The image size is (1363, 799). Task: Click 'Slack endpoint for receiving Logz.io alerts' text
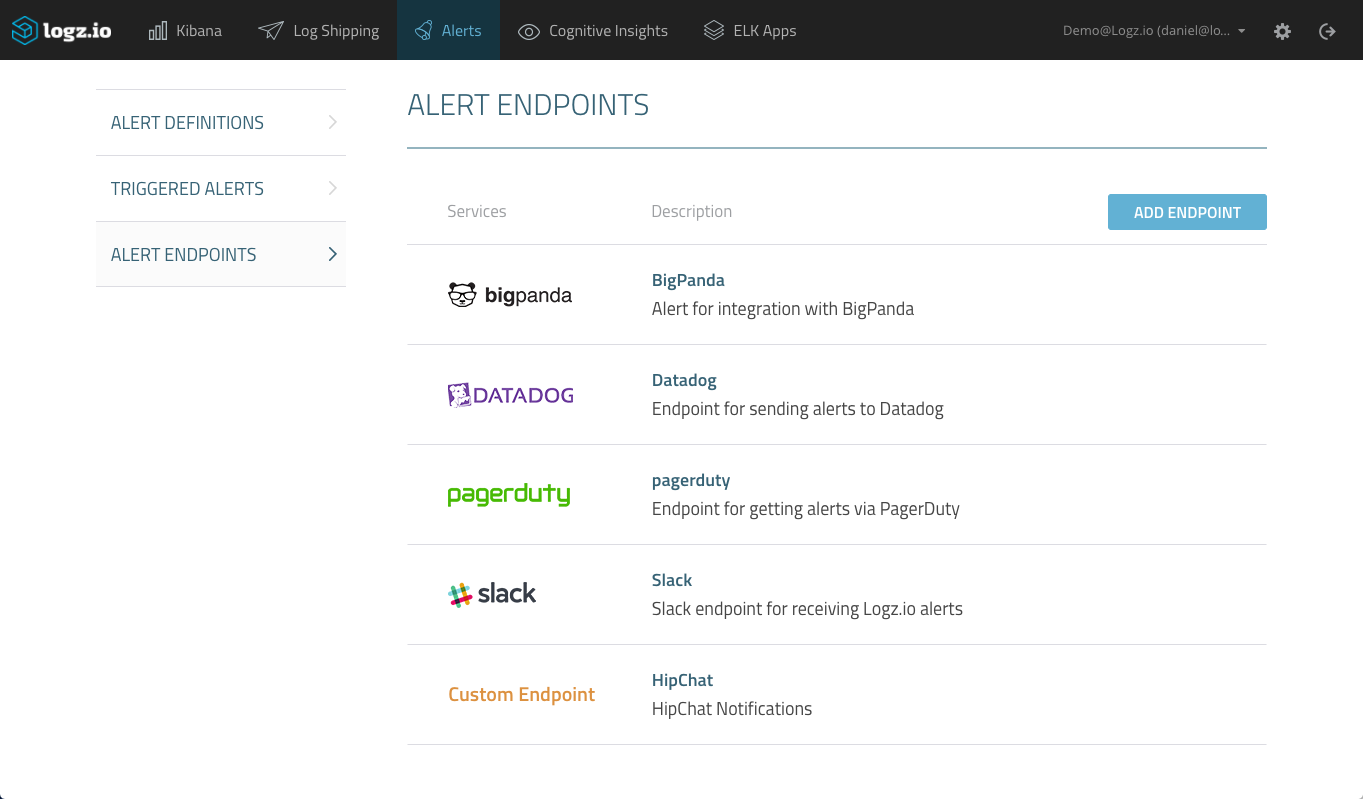(x=807, y=609)
